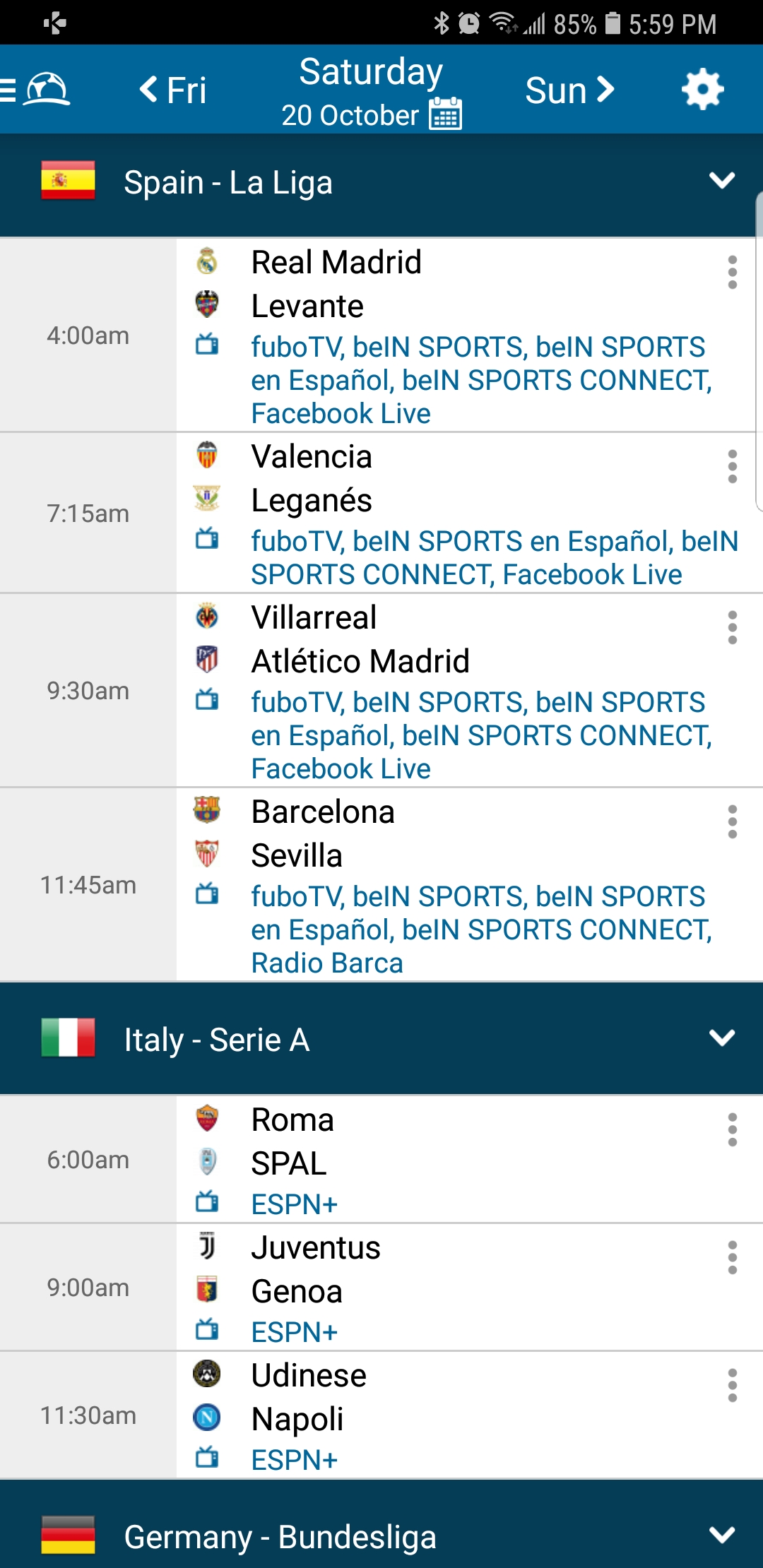
Task: Tap broadcaster list for Barcelona vs Sevilla
Action: (x=480, y=929)
